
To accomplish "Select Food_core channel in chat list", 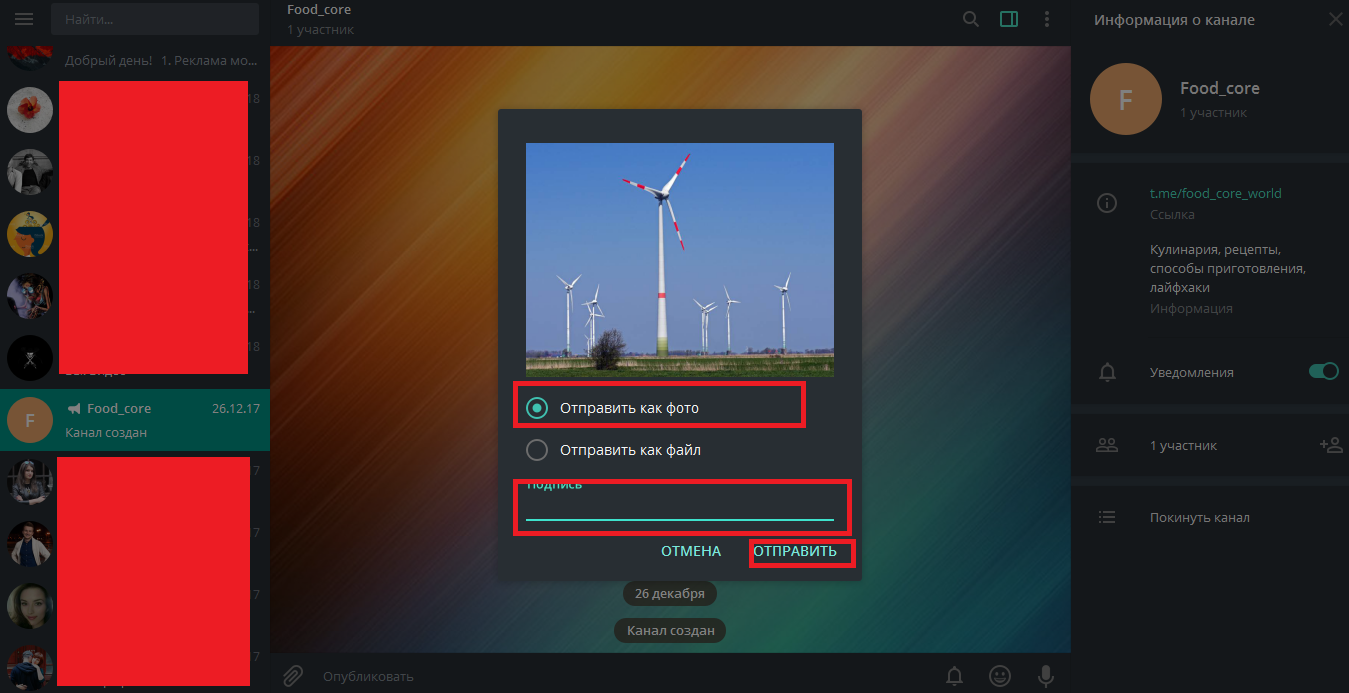I will [135, 420].
